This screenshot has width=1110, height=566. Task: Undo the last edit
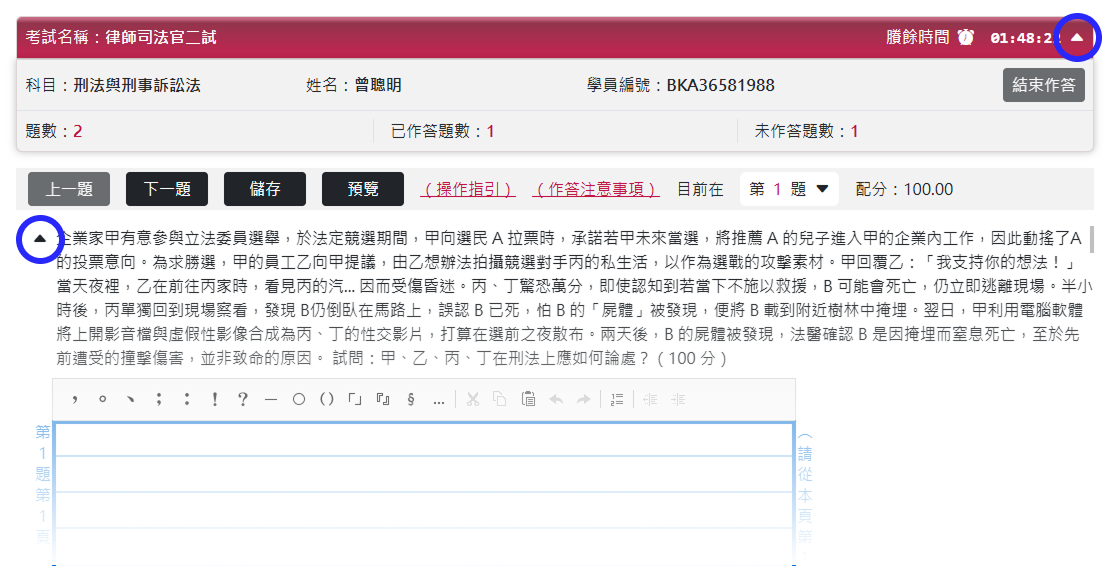(556, 400)
